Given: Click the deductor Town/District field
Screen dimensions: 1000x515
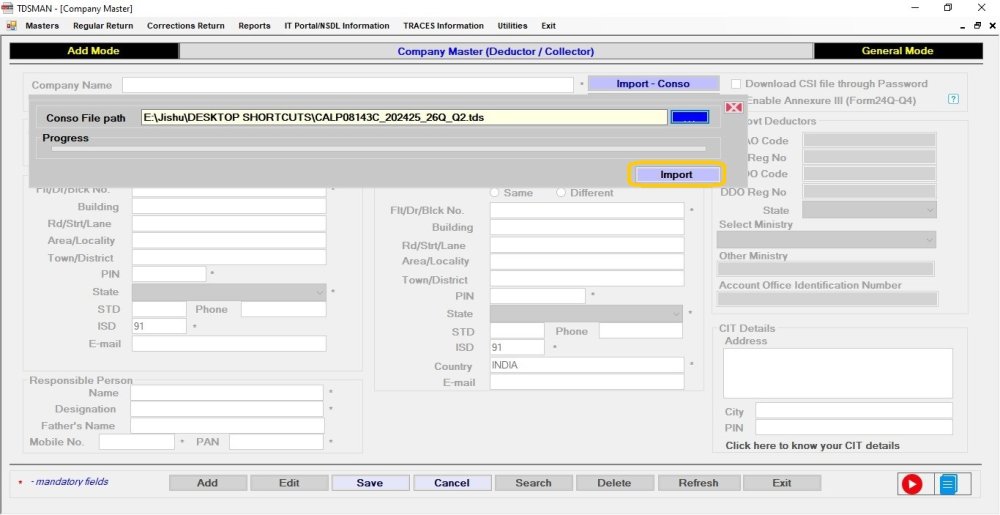Looking at the screenshot, I should (229, 258).
